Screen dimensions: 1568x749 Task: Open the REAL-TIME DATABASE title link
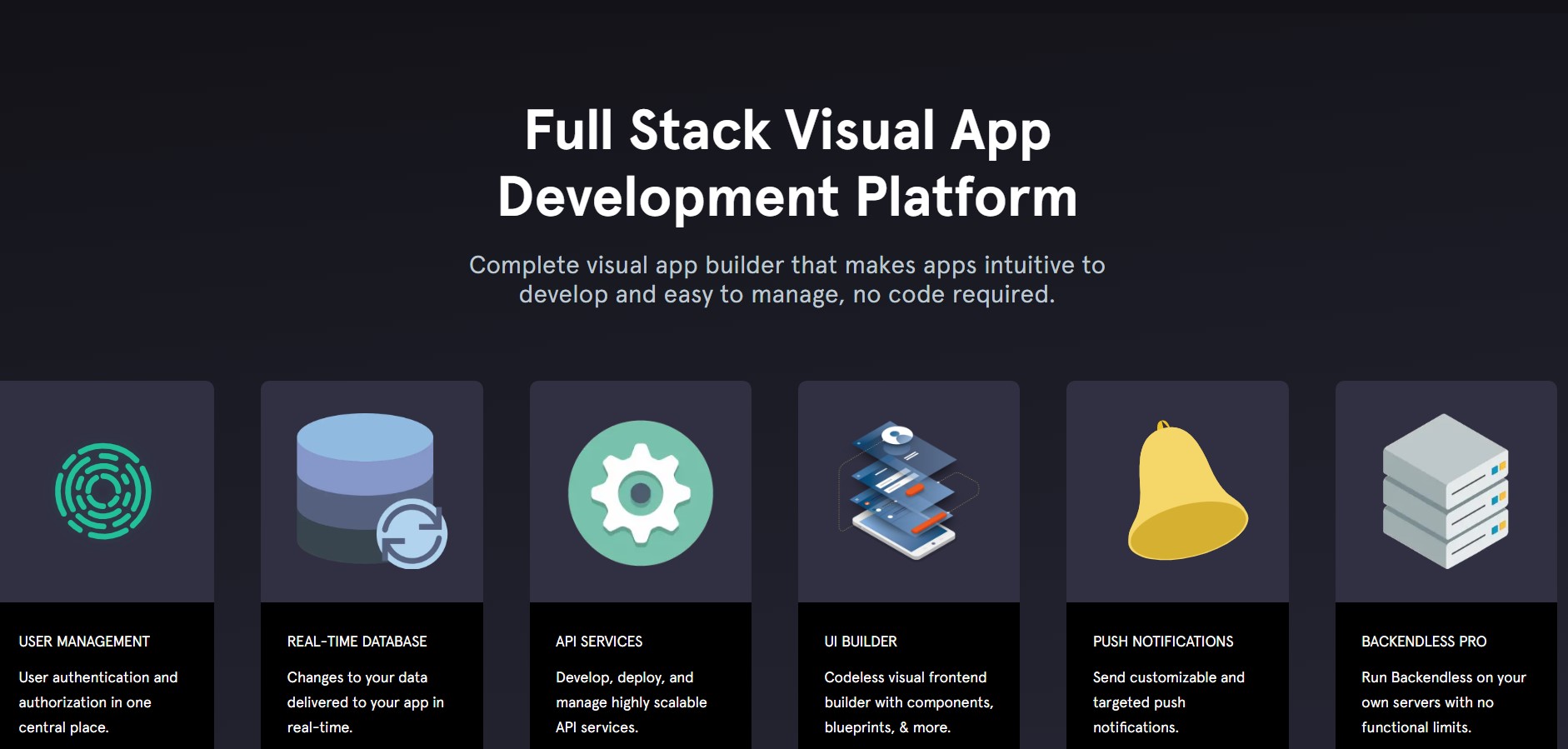(357, 642)
